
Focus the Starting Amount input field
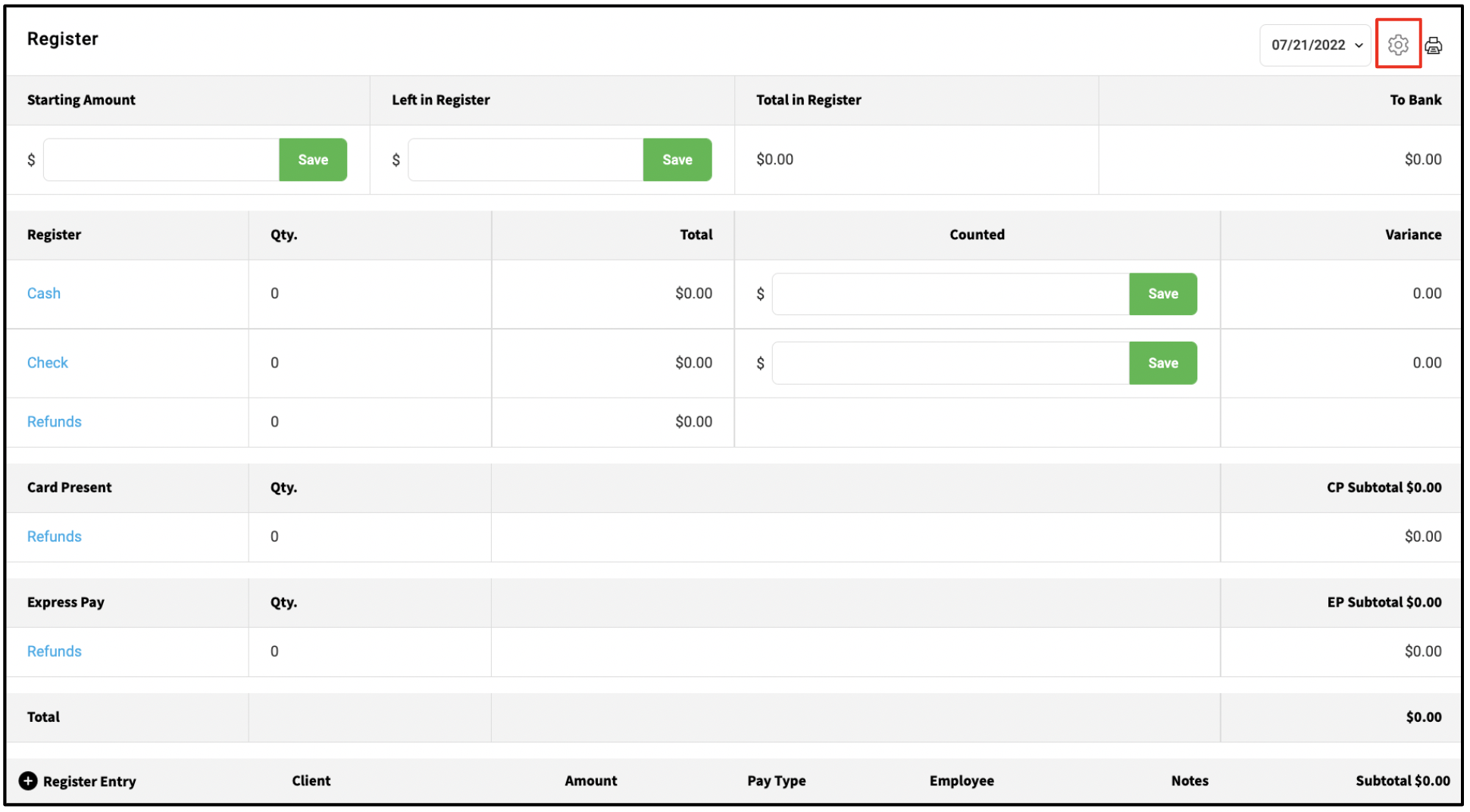(161, 160)
